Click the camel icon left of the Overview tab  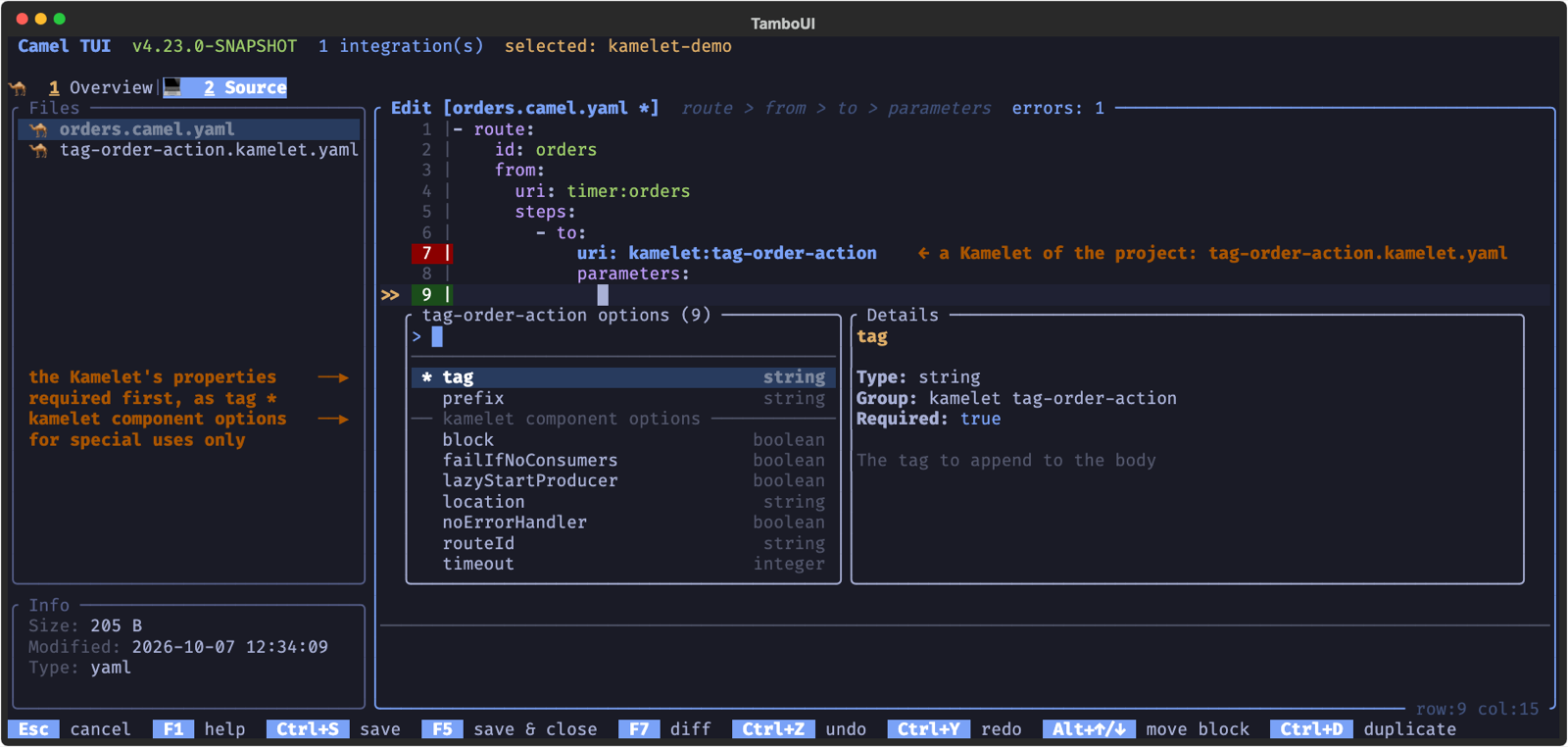[18, 88]
